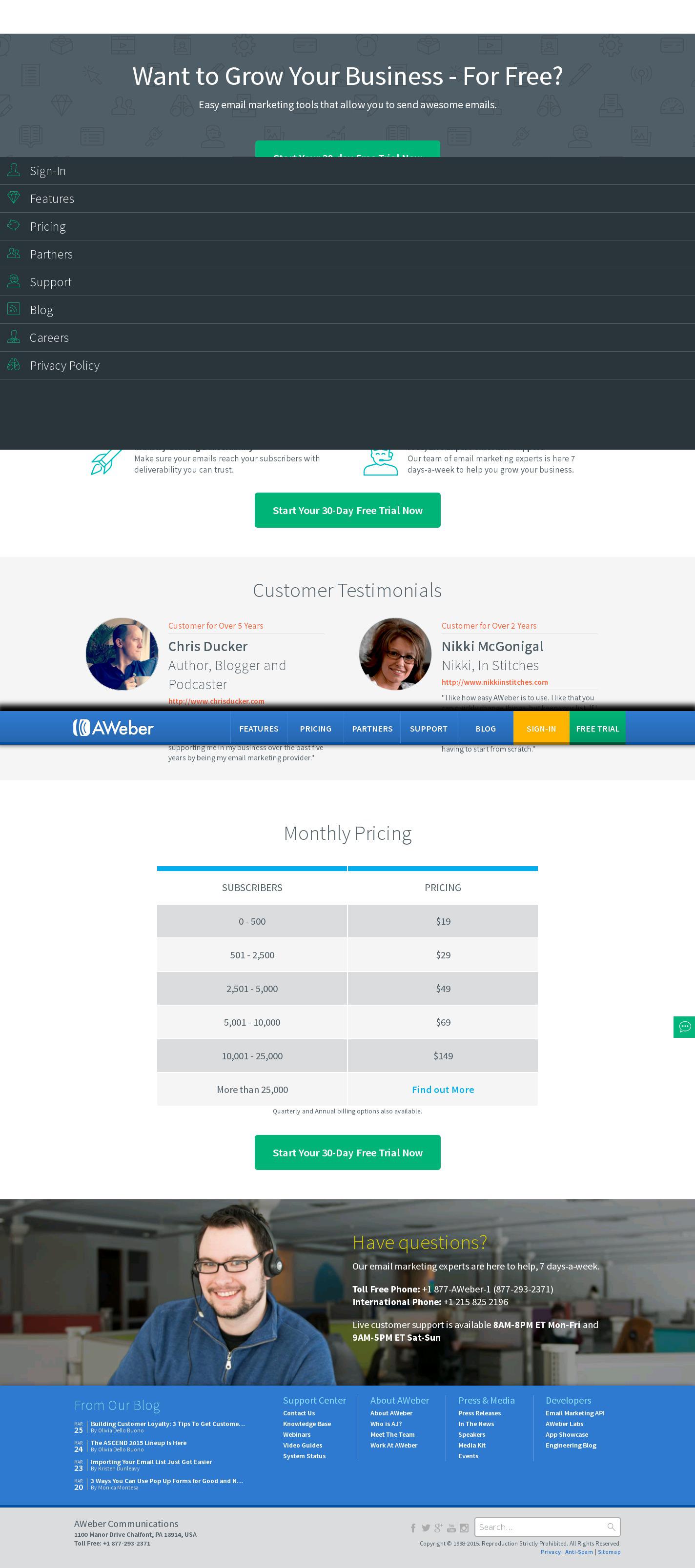Click the green Free Trial navbar button
This screenshot has width=695, height=1568.
(597, 729)
